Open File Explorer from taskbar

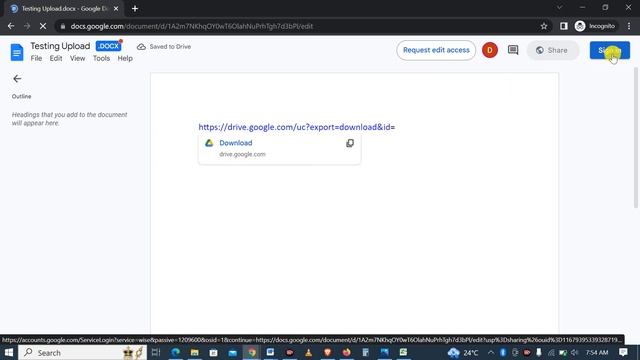[195, 352]
